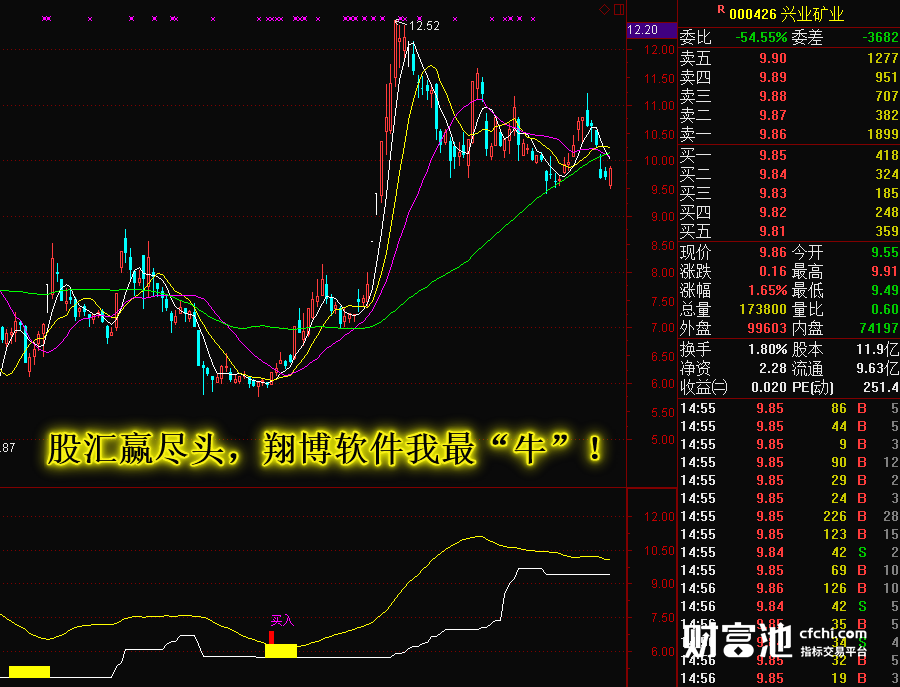Select the 14:55 trade tick with volume 90
Viewport: 900px width, 687px height.
789,462
